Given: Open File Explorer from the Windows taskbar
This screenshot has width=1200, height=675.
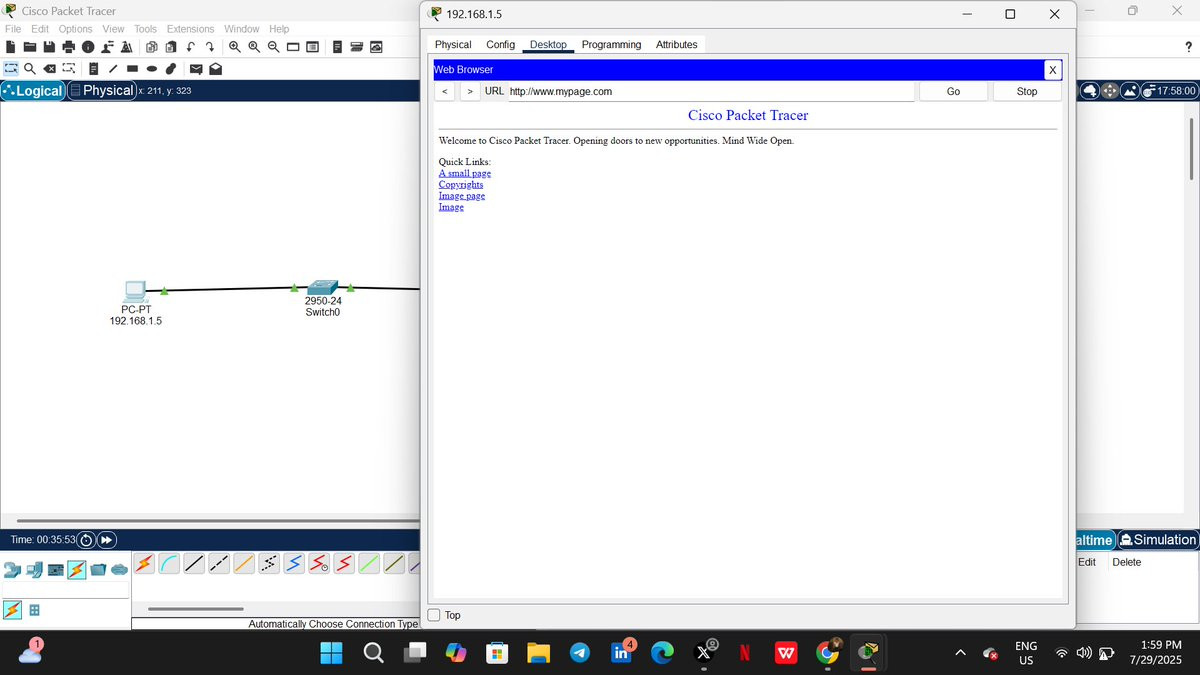Looking at the screenshot, I should (x=539, y=653).
